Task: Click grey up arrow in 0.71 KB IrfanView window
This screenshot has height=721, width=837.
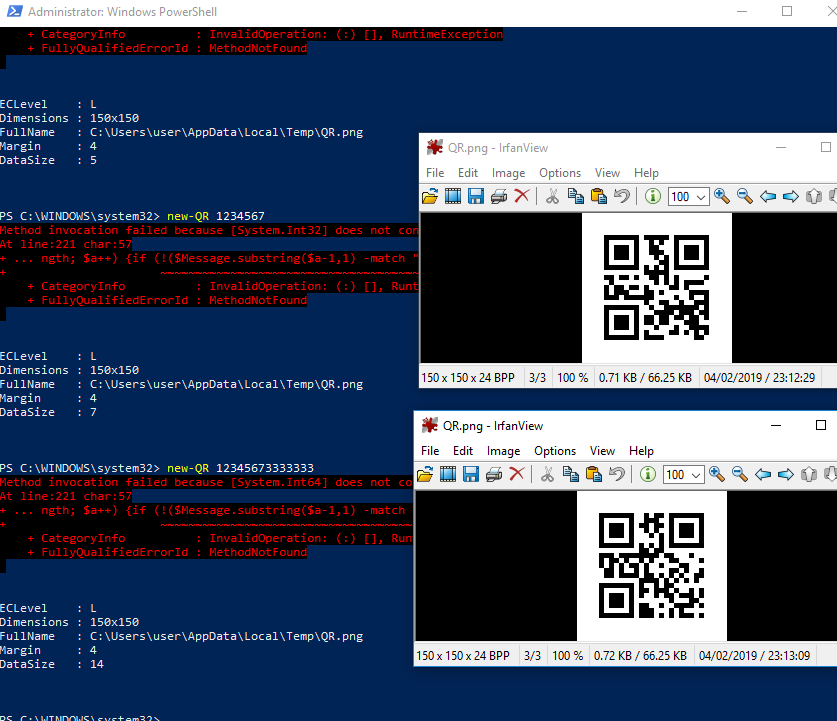Action: point(814,196)
